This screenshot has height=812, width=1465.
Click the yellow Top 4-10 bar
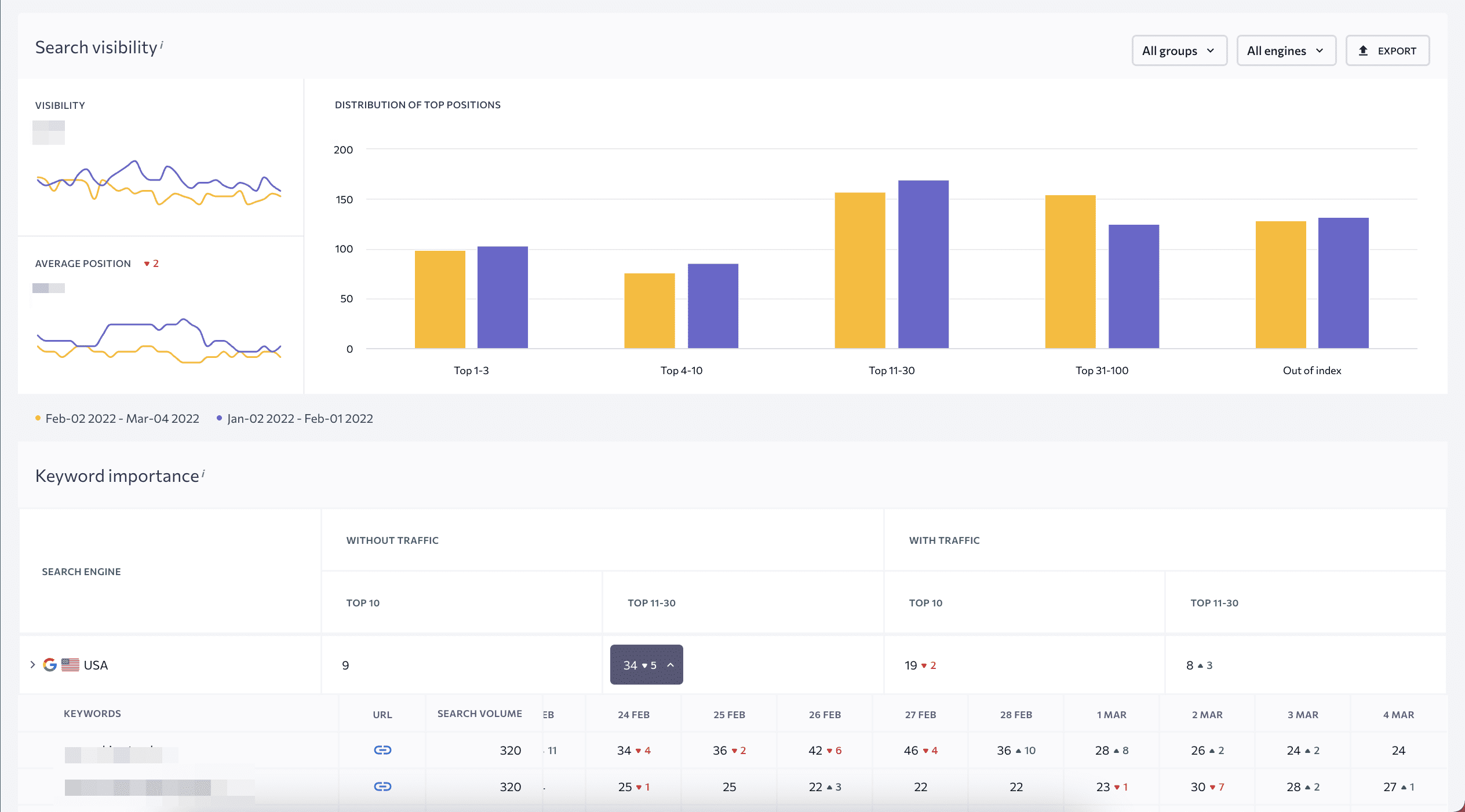650,310
